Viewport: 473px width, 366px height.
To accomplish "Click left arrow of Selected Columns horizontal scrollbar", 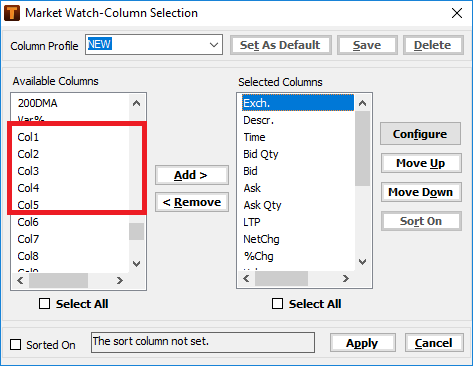I will pos(246,278).
